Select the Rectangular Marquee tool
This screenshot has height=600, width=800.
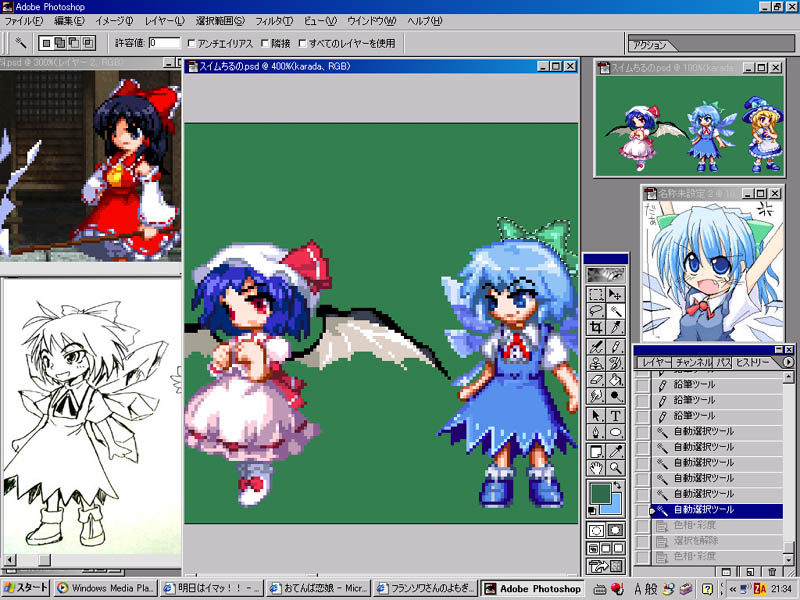596,294
